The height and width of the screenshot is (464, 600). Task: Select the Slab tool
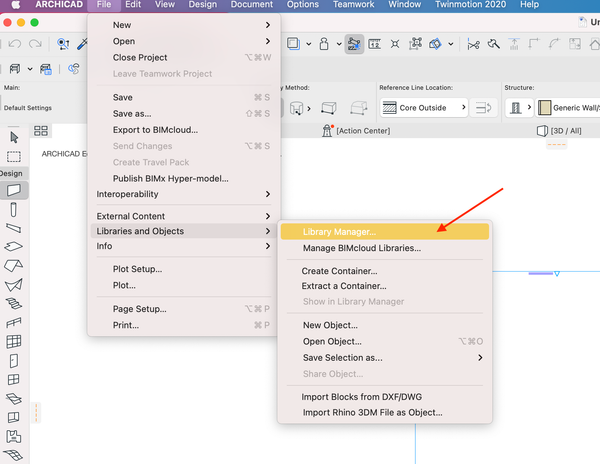(13, 246)
